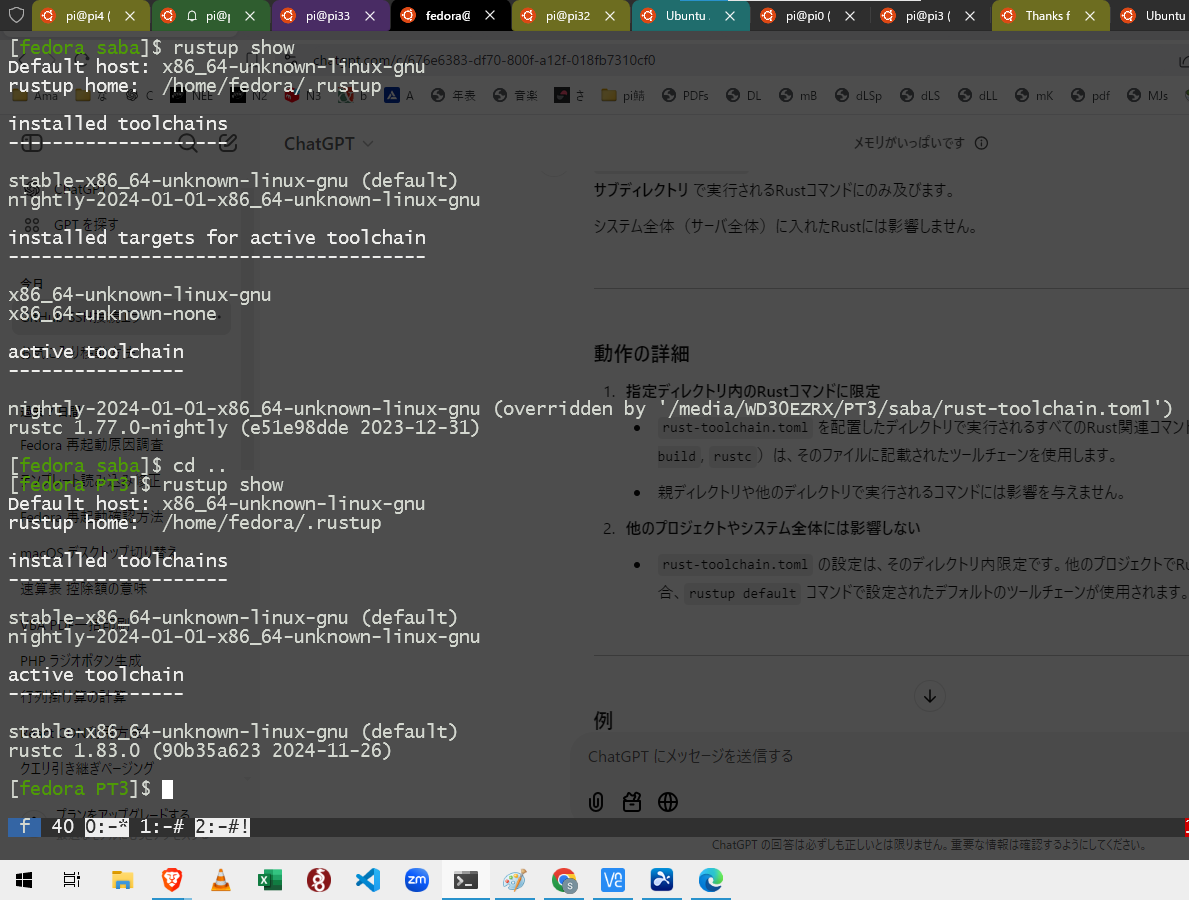Click the 'x86_64-unknown-none' target line
The height and width of the screenshot is (900, 1189).
(x=112, y=314)
